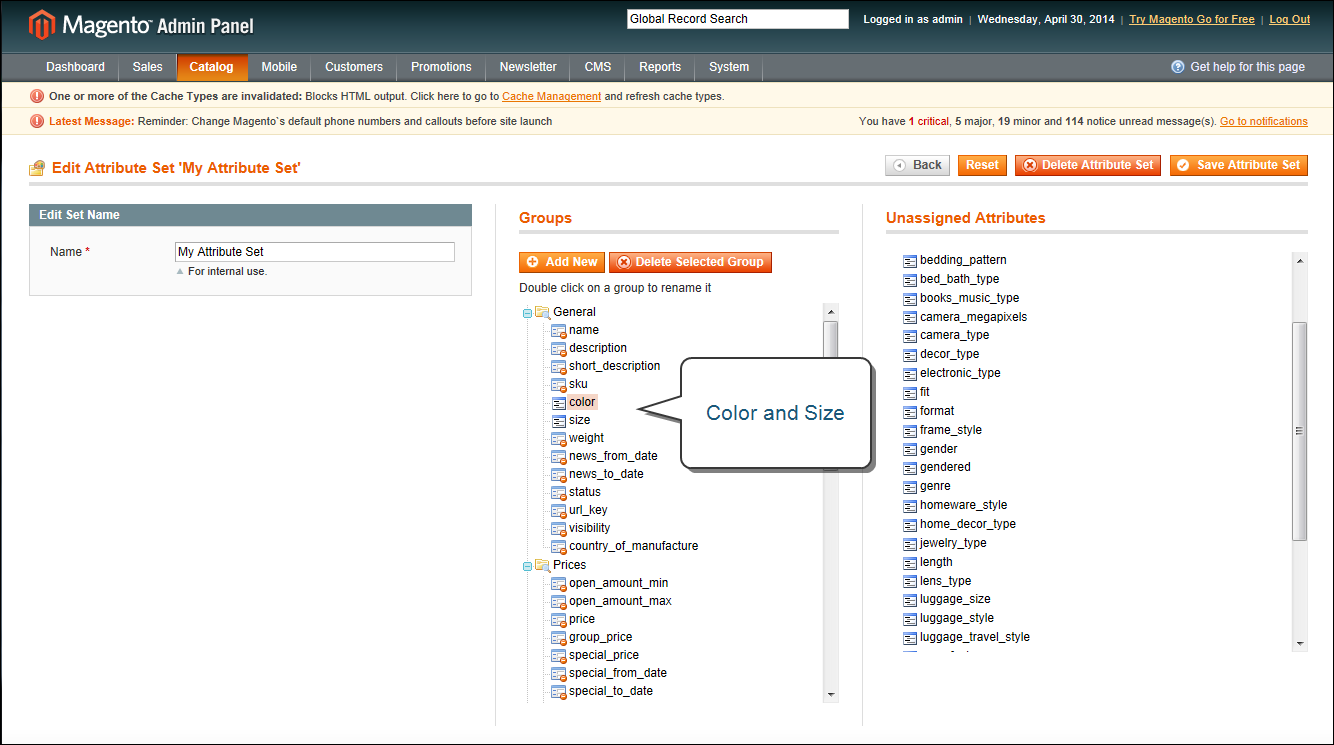1334x745 pixels.
Task: Click the icon beside lens_type
Action: [x=910, y=582]
